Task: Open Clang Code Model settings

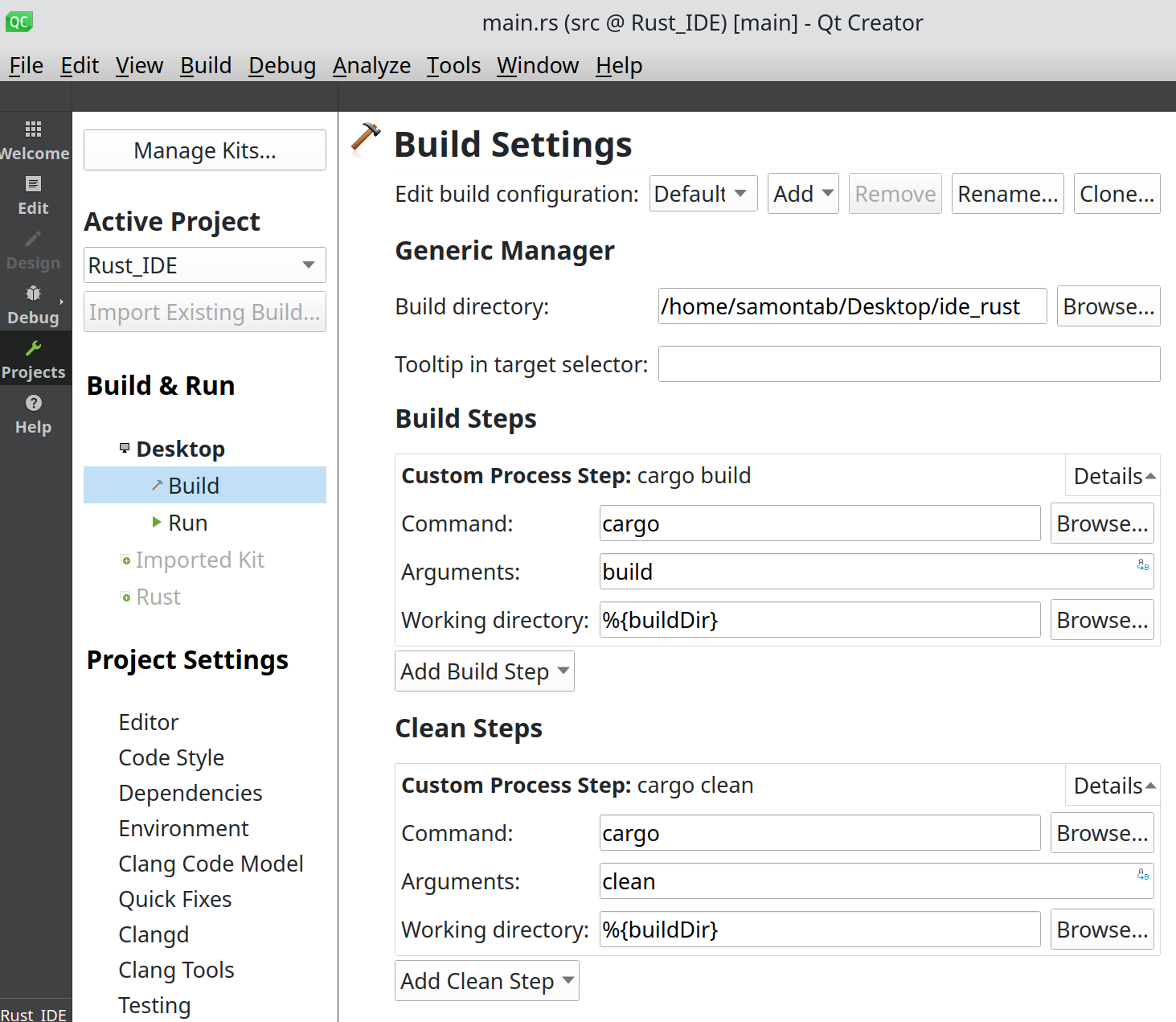Action: (x=211, y=864)
